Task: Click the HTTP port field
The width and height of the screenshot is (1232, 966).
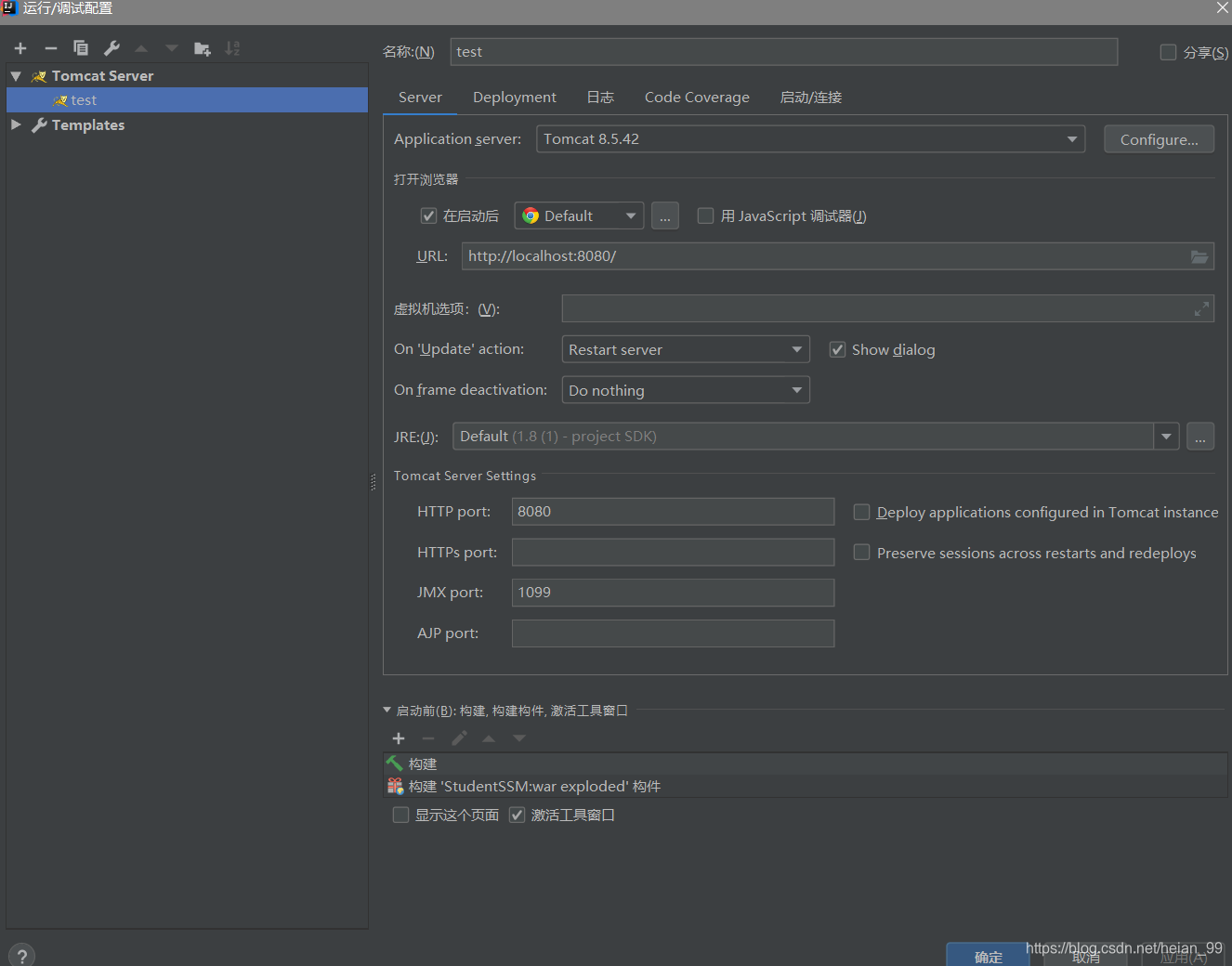Action: coord(673,512)
